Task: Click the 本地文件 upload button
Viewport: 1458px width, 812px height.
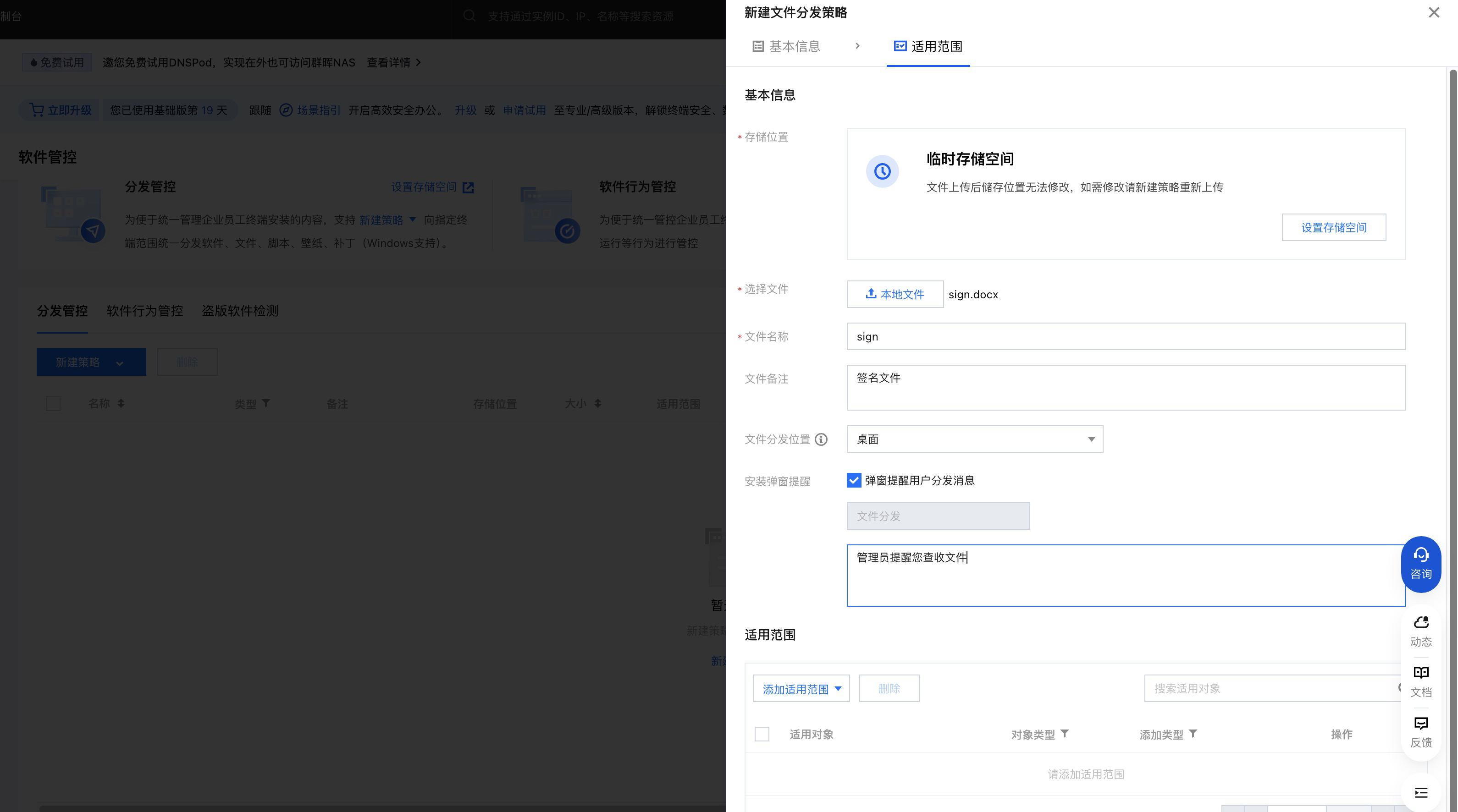Action: pos(894,294)
